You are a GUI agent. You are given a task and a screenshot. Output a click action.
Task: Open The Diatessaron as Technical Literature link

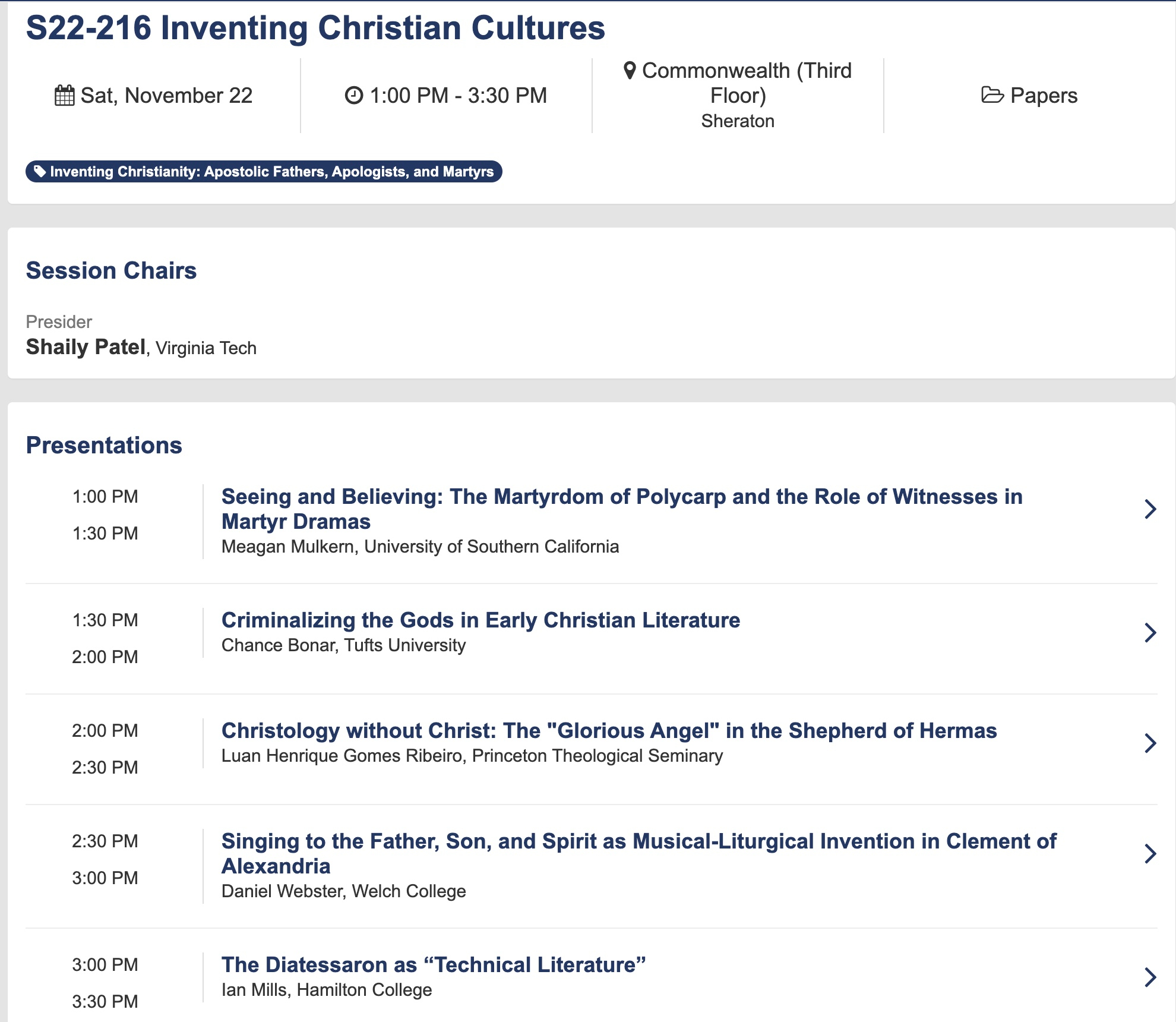pyautogui.click(x=433, y=965)
